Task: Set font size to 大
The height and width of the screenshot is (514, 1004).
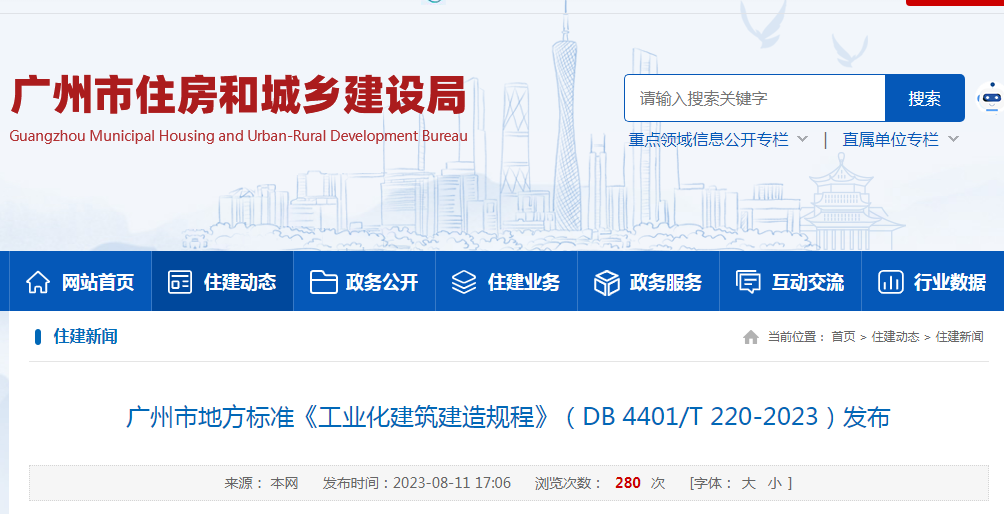Action: [748, 483]
